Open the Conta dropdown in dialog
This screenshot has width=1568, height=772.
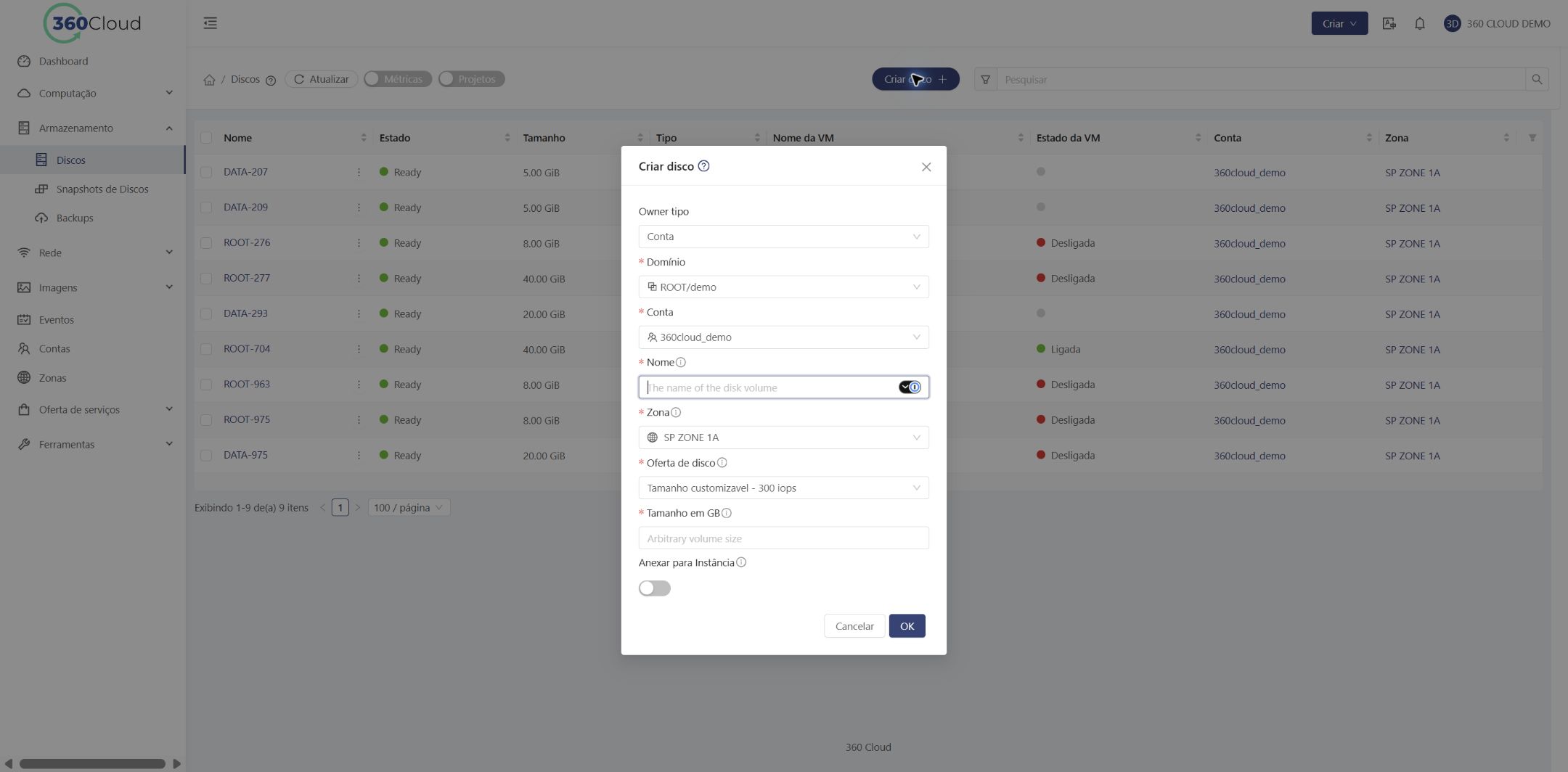pos(783,337)
